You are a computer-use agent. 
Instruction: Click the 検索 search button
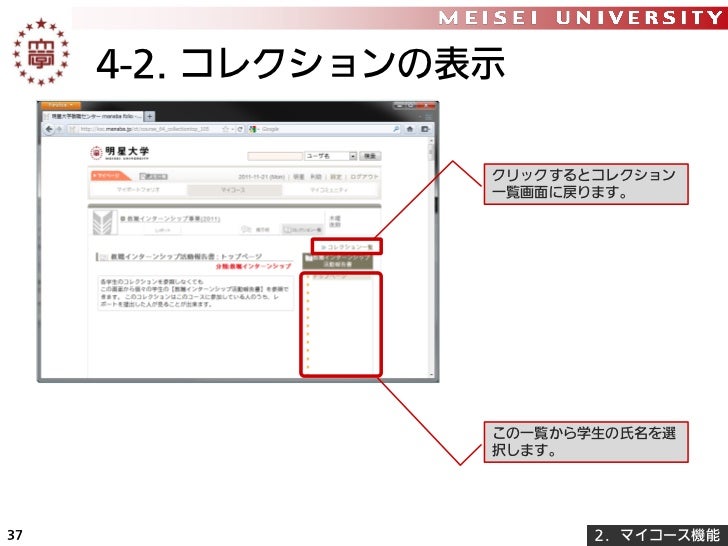pyautogui.click(x=370, y=156)
